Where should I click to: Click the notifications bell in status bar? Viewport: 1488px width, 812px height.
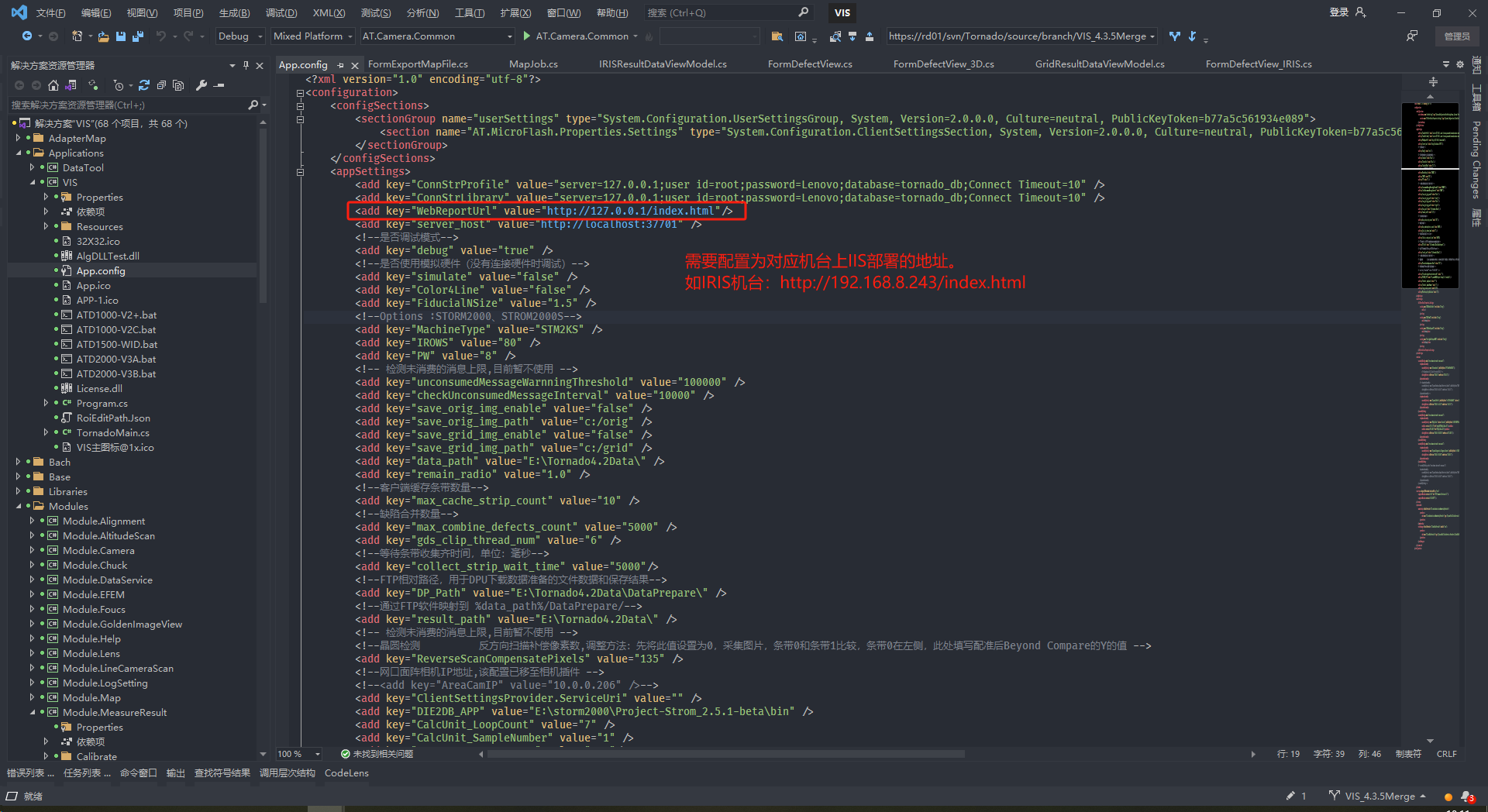tap(1466, 796)
